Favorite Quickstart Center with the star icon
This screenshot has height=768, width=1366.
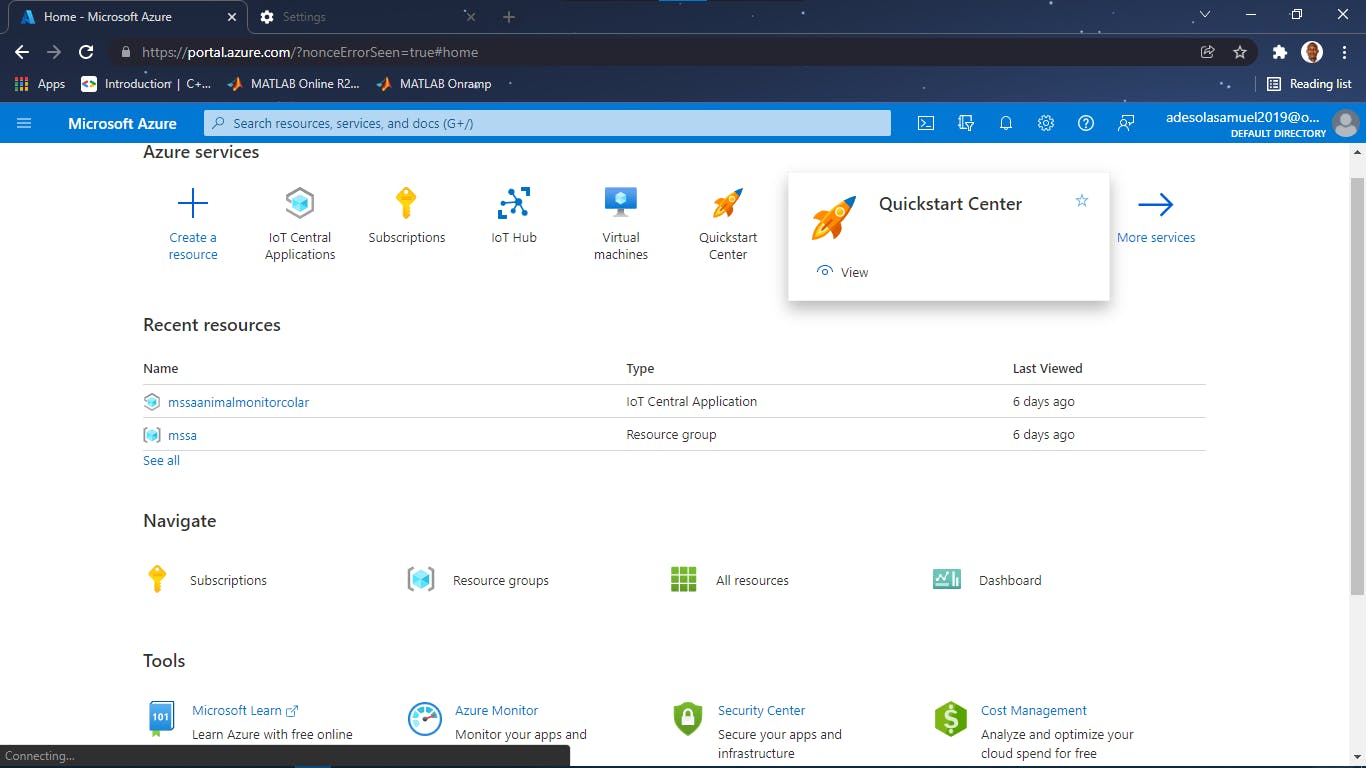[1081, 201]
